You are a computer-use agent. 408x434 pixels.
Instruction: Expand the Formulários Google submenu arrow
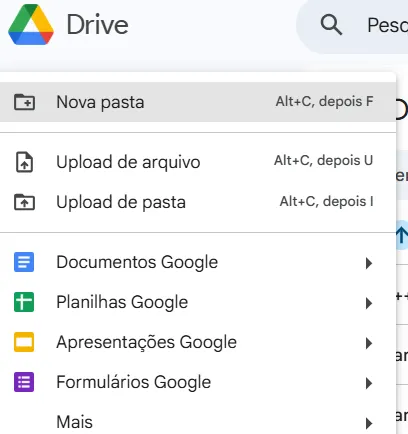coord(369,383)
